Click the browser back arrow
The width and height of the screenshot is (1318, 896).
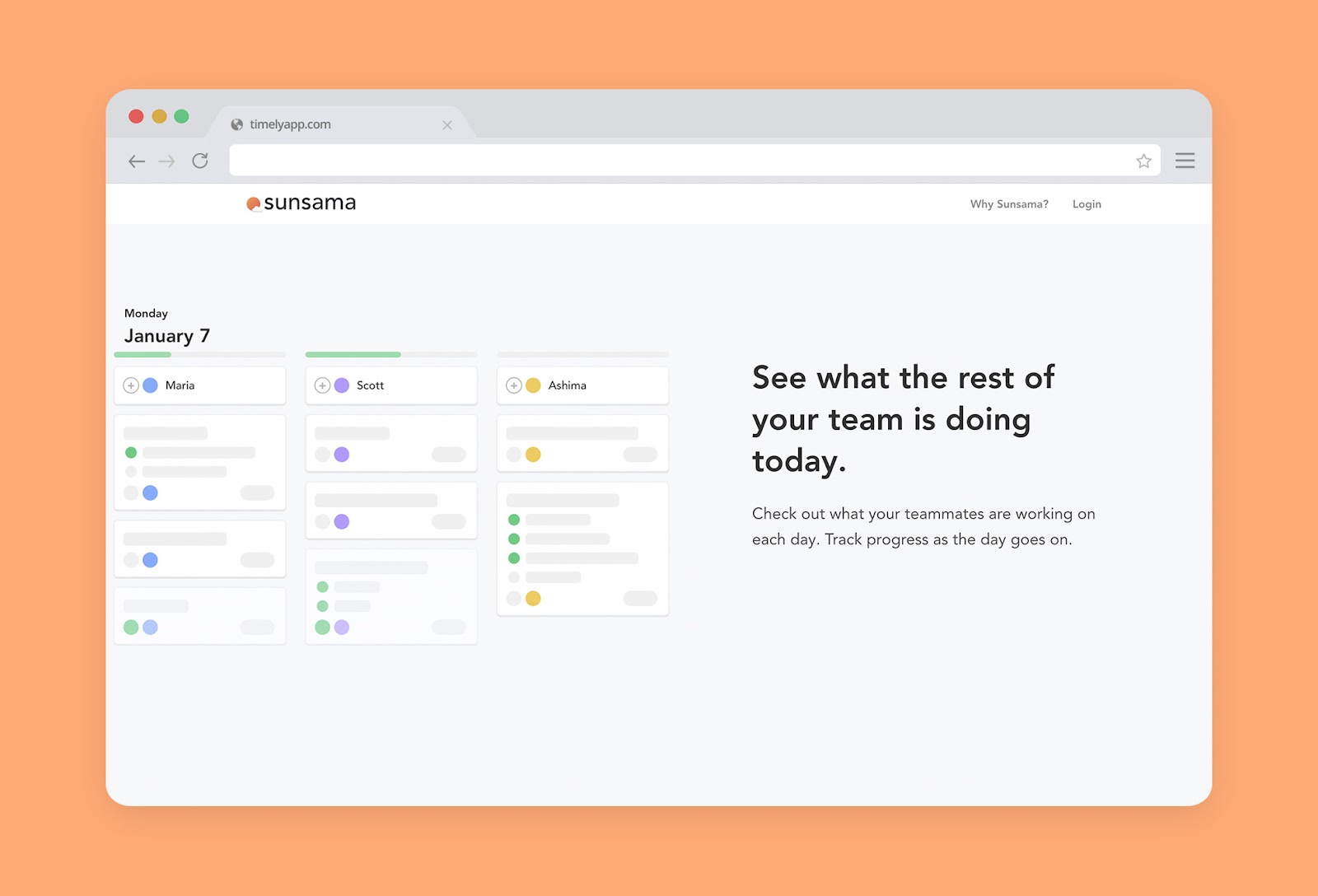(137, 161)
